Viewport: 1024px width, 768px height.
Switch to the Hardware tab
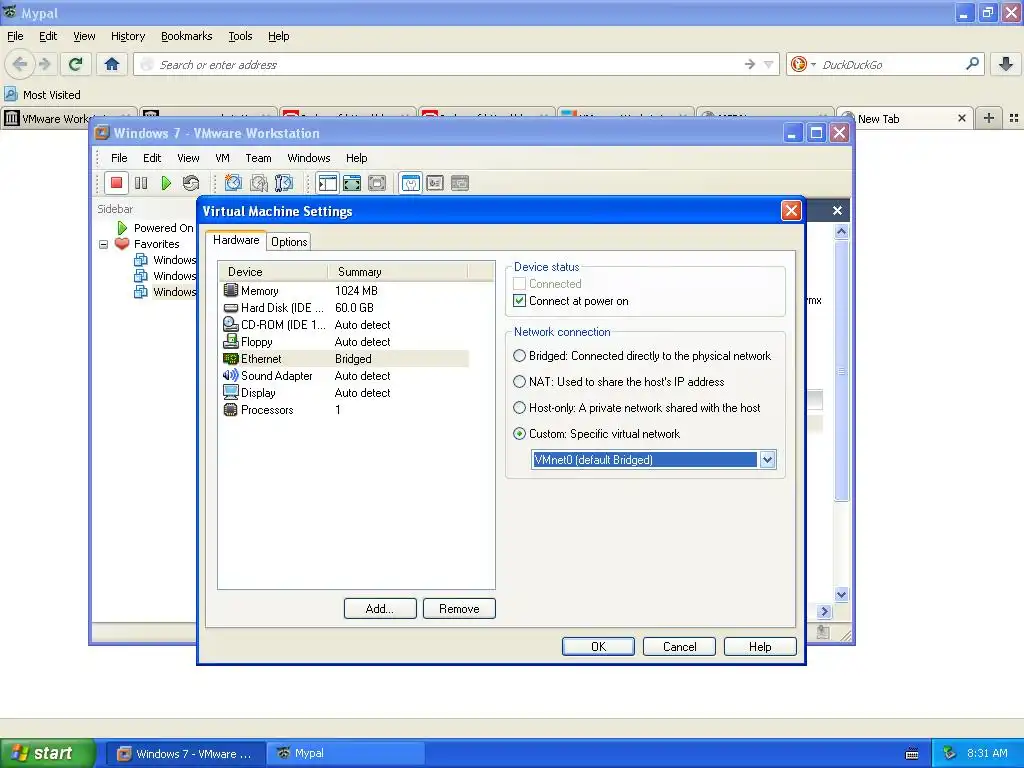coord(236,240)
